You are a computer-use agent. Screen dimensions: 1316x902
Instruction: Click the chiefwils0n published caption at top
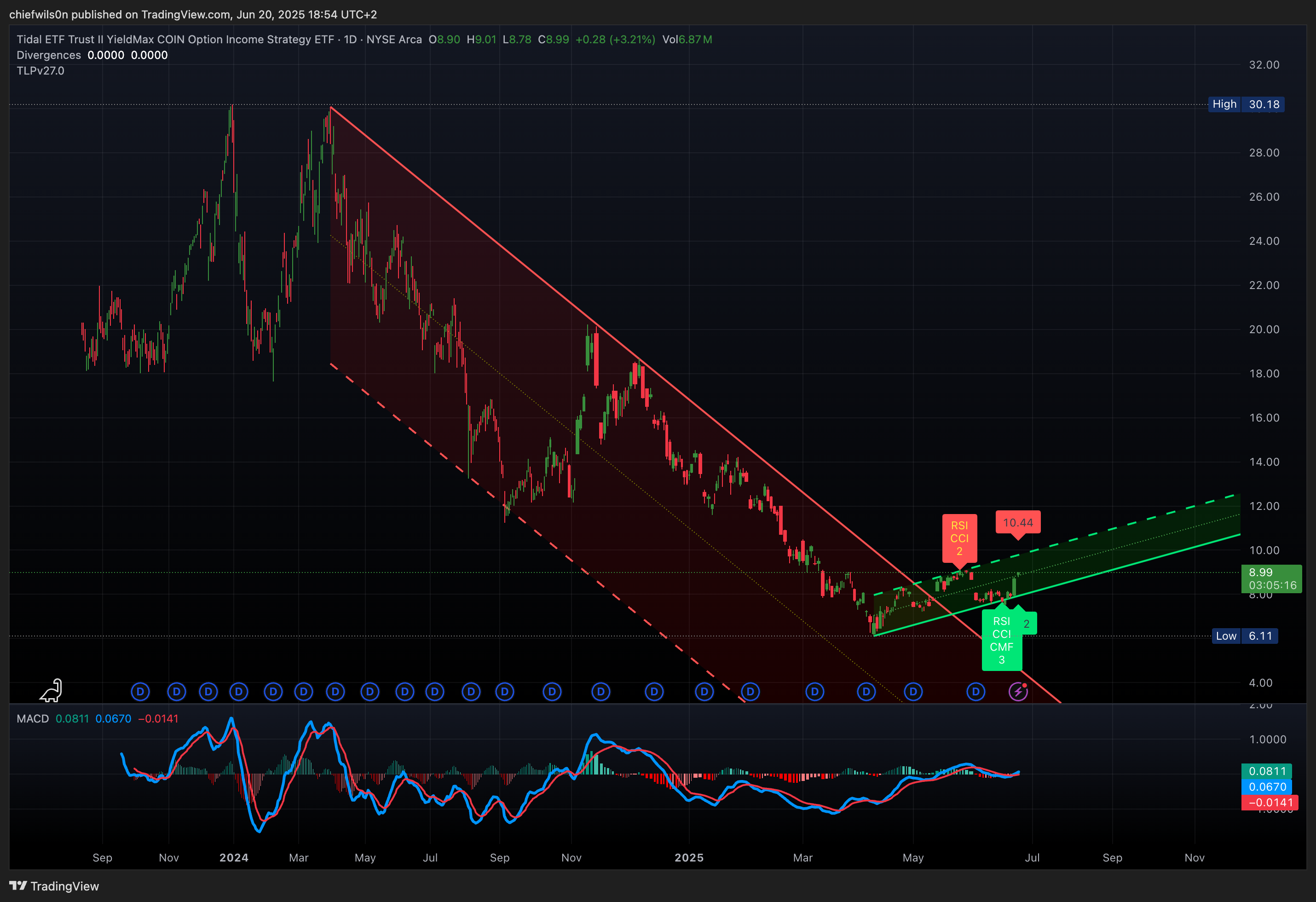(x=193, y=15)
